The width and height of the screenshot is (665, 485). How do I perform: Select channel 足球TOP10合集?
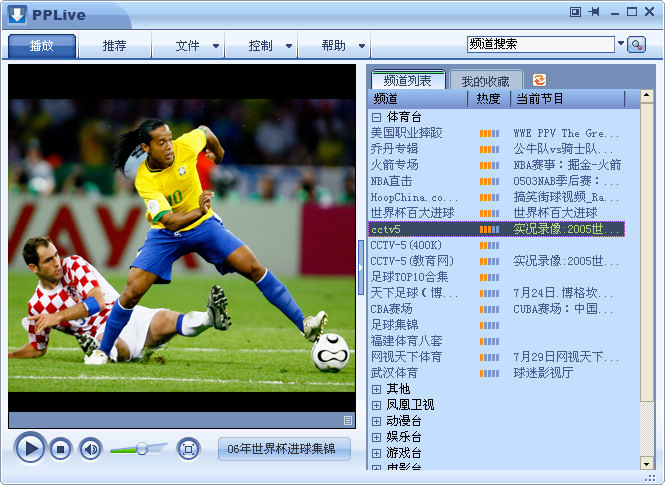409,277
